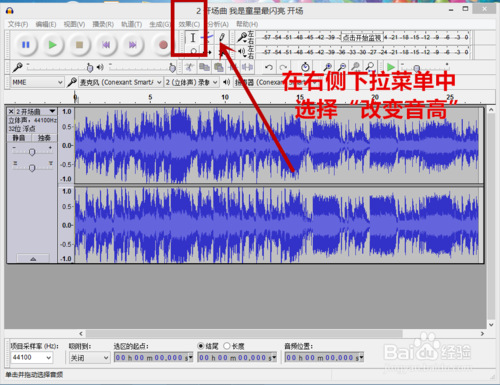This screenshot has height=385, width=500.
Task: Click the vertical scrollbar down arrow
Action: coord(491,325)
